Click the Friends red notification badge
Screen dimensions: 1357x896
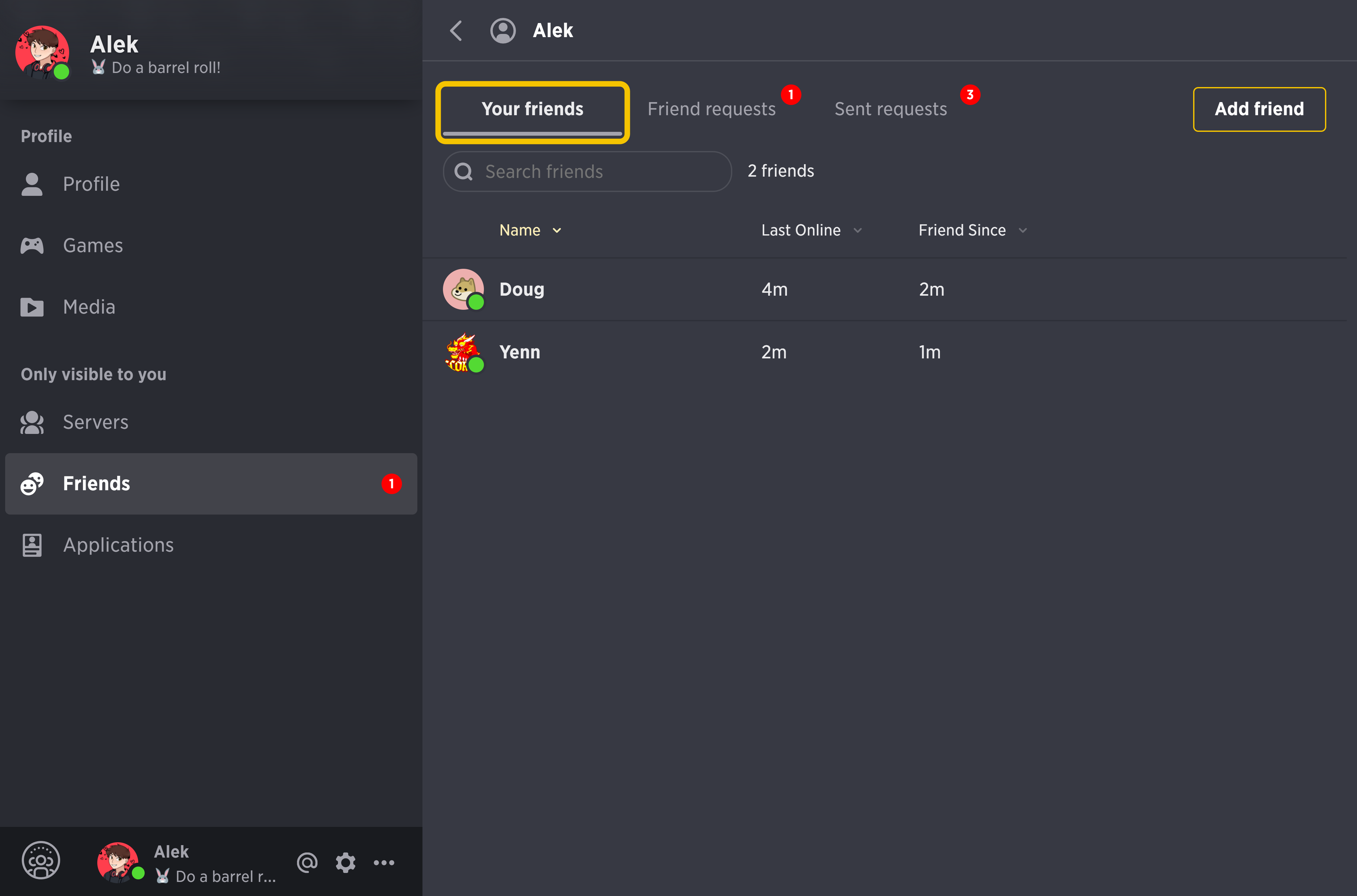[x=391, y=484]
